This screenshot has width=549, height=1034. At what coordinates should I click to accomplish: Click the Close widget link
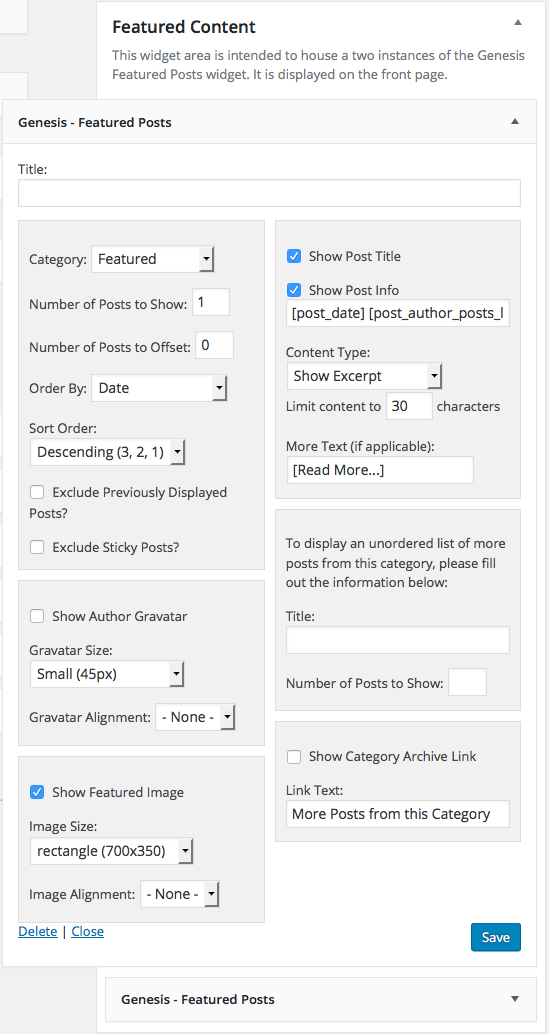coord(88,931)
